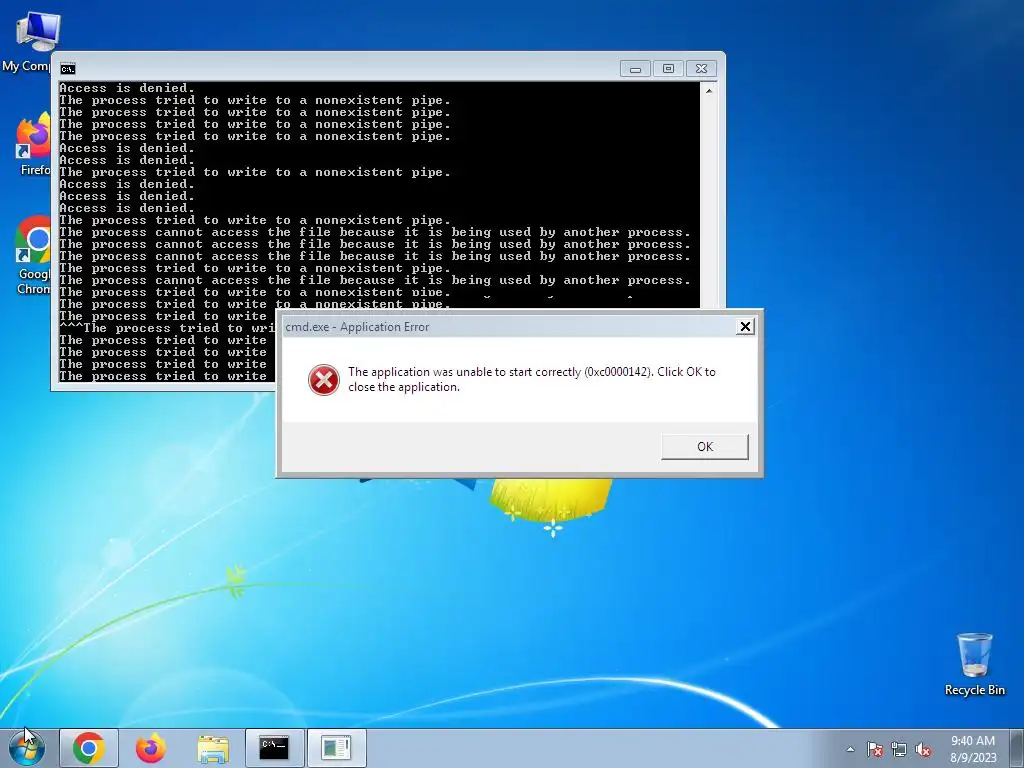The height and width of the screenshot is (768, 1024).
Task: Maximize the Command Prompt window
Action: click(x=668, y=69)
